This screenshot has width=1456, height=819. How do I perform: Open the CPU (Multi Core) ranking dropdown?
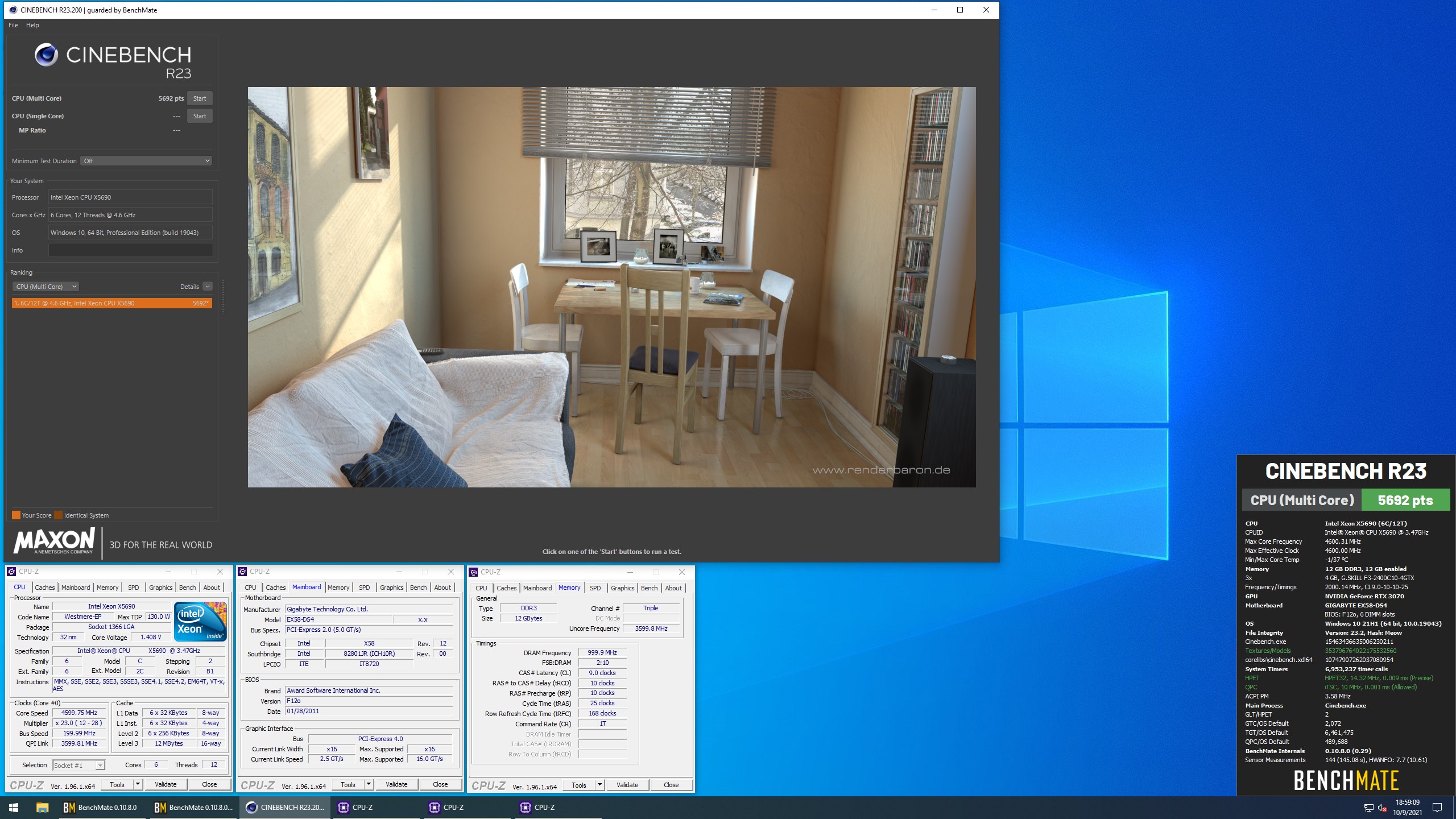click(x=45, y=287)
